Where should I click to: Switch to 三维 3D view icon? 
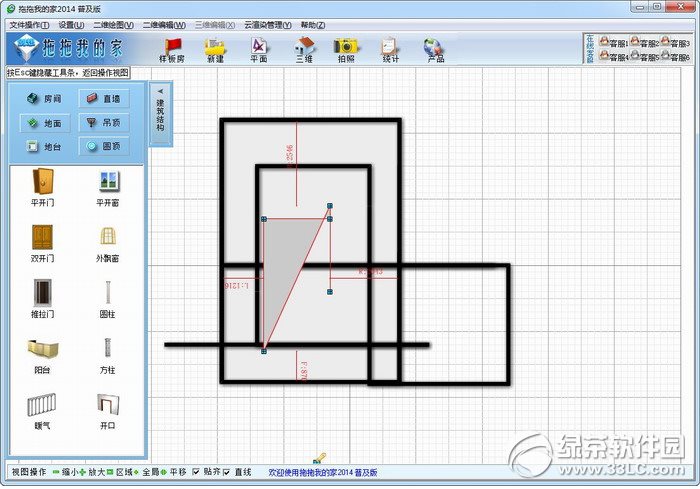point(304,50)
